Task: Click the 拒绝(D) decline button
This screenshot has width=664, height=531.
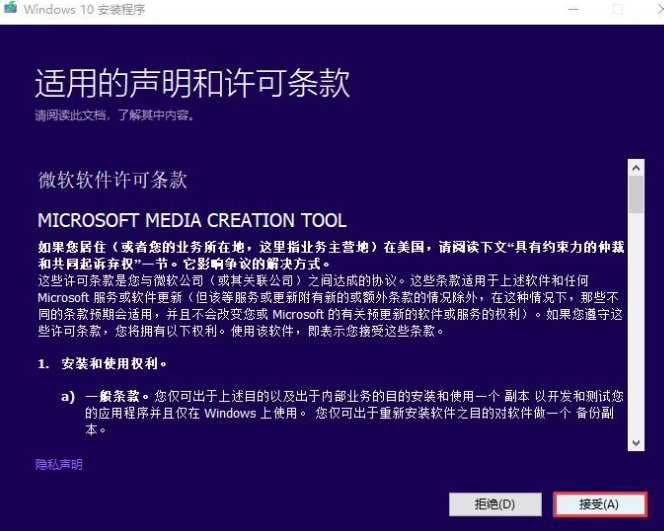Action: tap(495, 504)
